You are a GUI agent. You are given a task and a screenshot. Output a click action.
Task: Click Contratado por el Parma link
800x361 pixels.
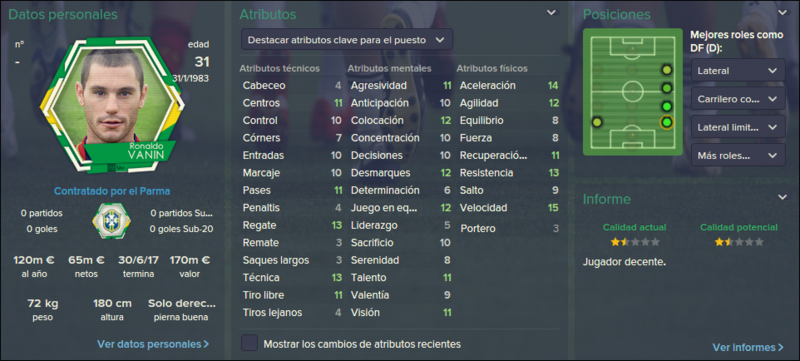tap(112, 192)
